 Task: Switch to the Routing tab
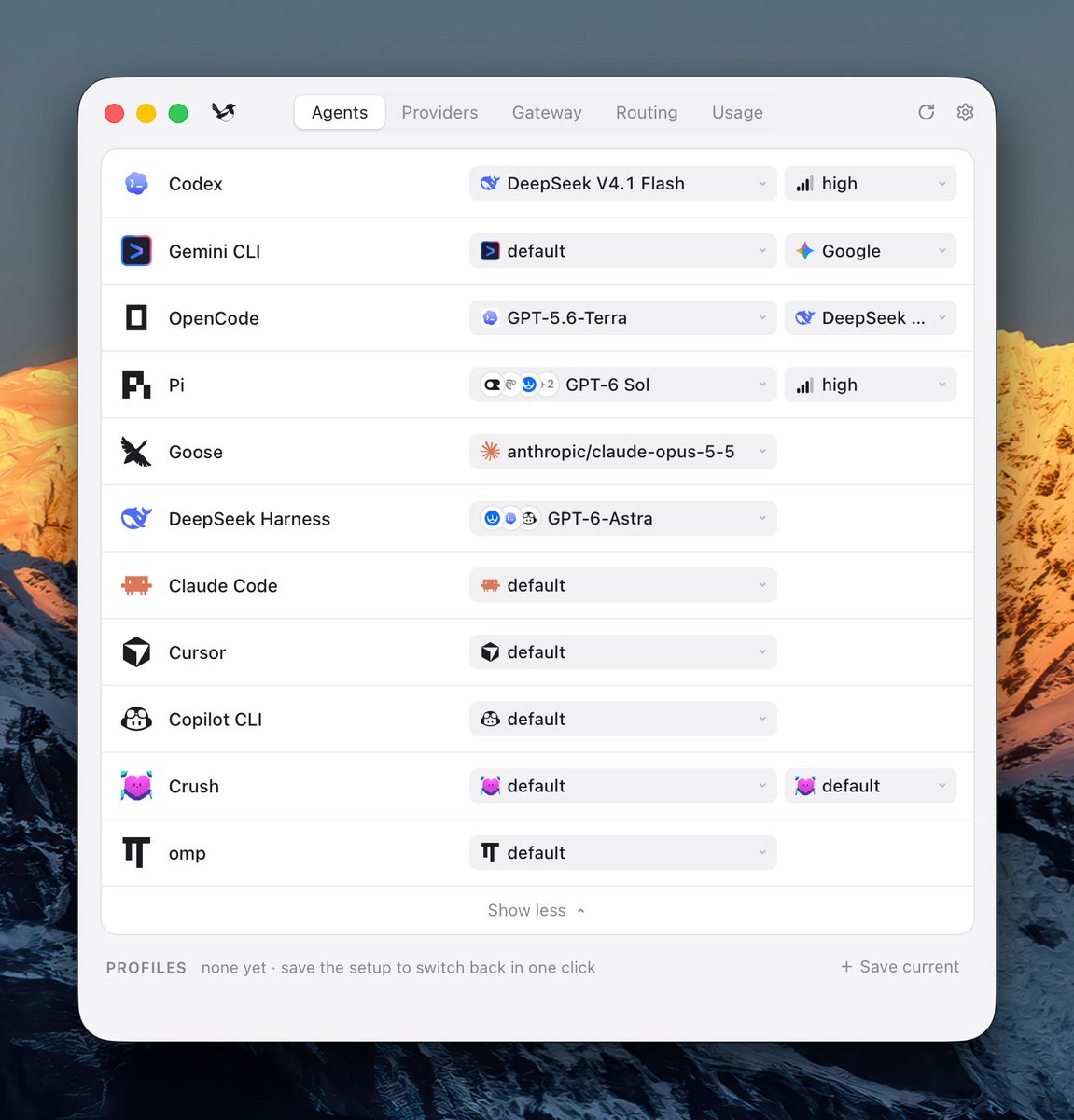[647, 112]
